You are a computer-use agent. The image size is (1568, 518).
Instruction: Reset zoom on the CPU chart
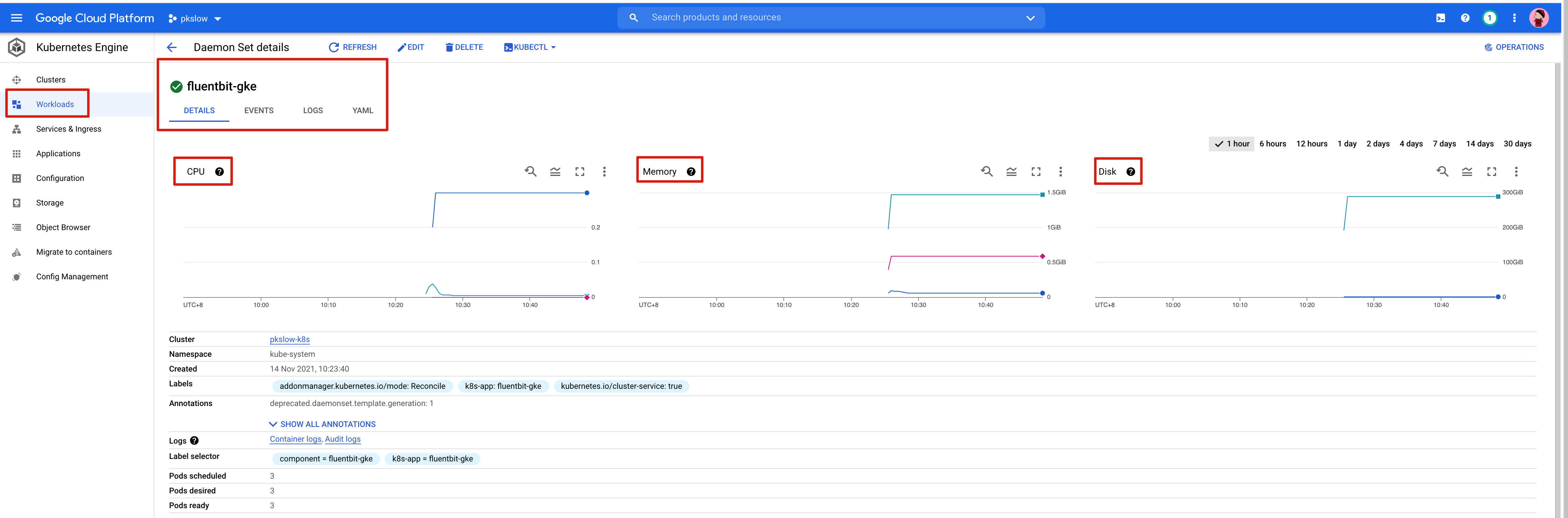pos(530,172)
